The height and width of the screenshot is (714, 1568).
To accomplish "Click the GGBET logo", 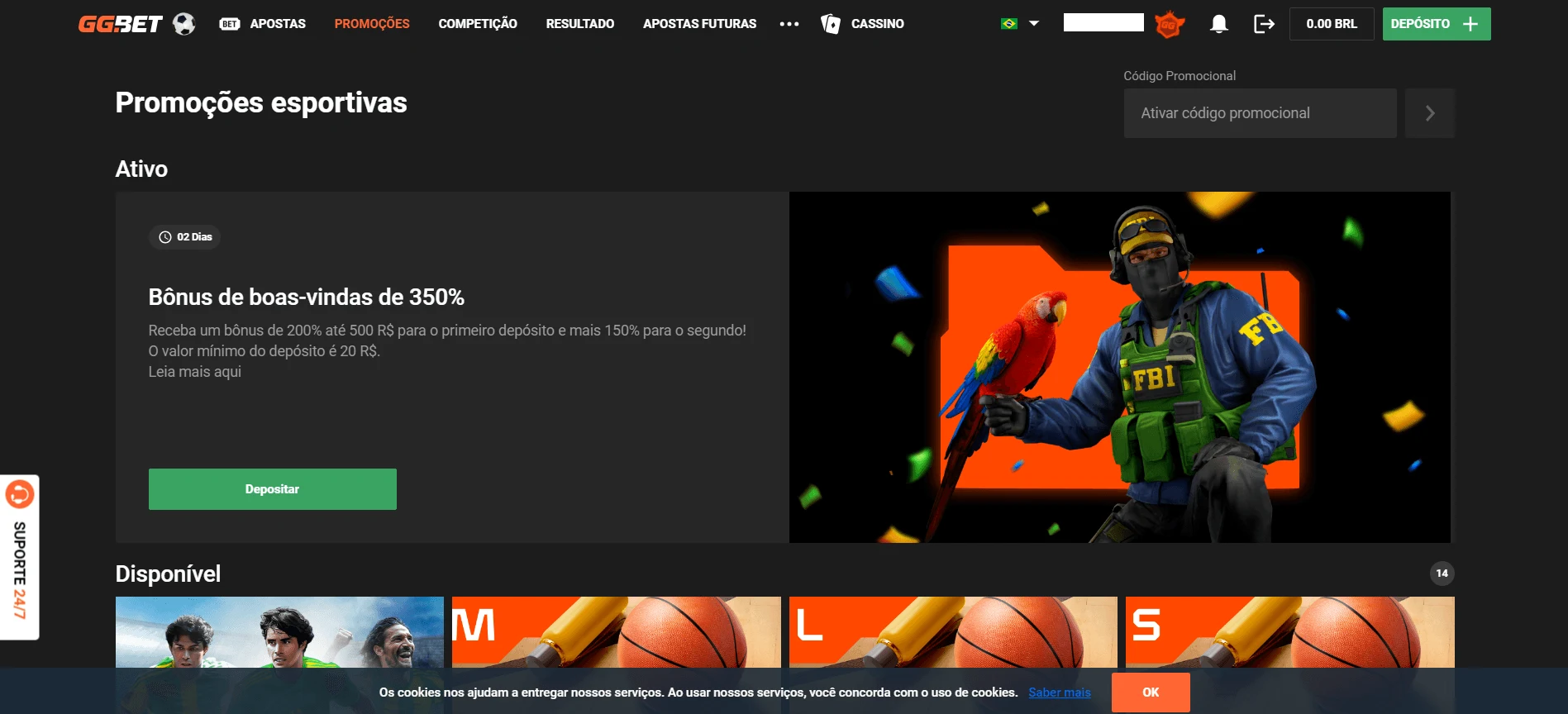I will 120,24.
